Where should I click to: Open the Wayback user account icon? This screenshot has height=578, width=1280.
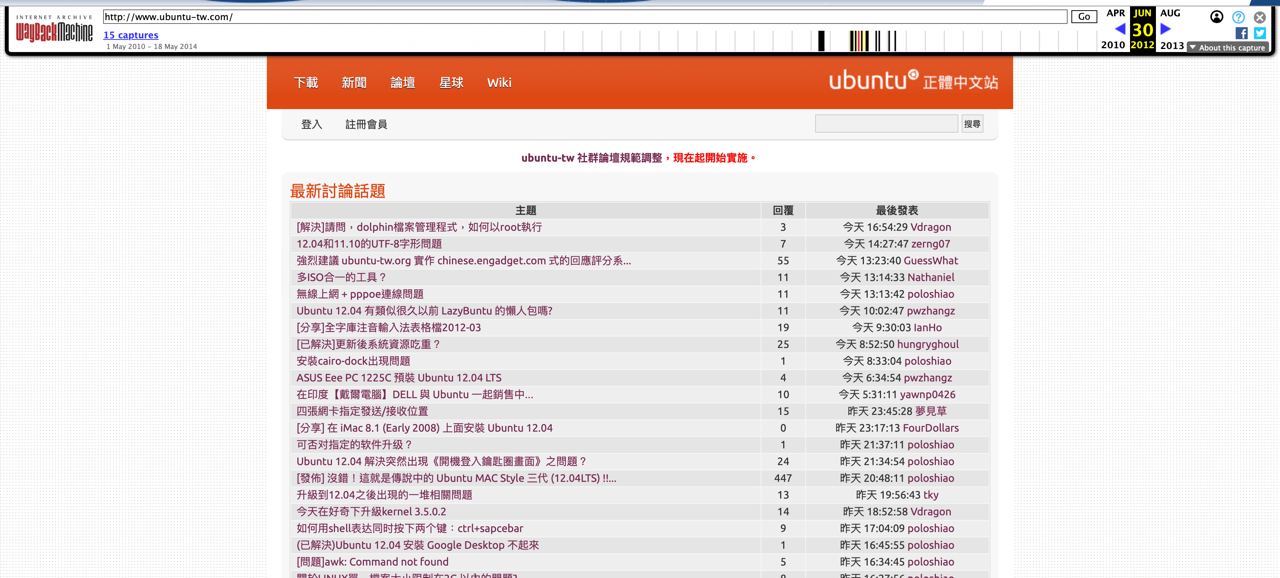[1216, 17]
